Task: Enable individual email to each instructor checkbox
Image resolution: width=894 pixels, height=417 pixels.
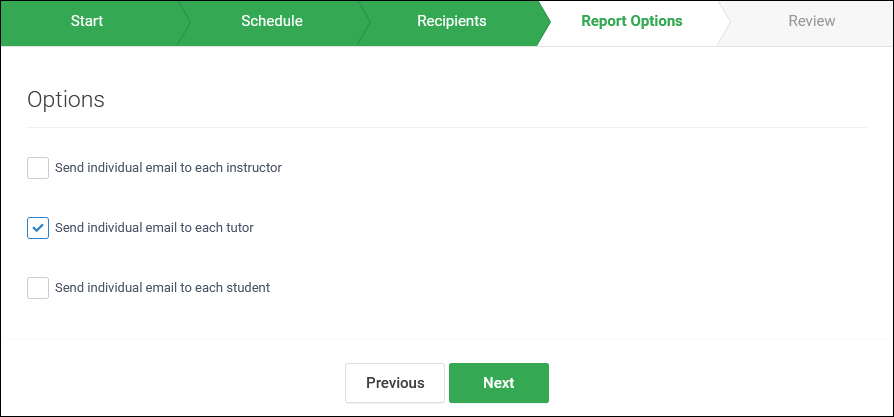Action: coord(38,168)
